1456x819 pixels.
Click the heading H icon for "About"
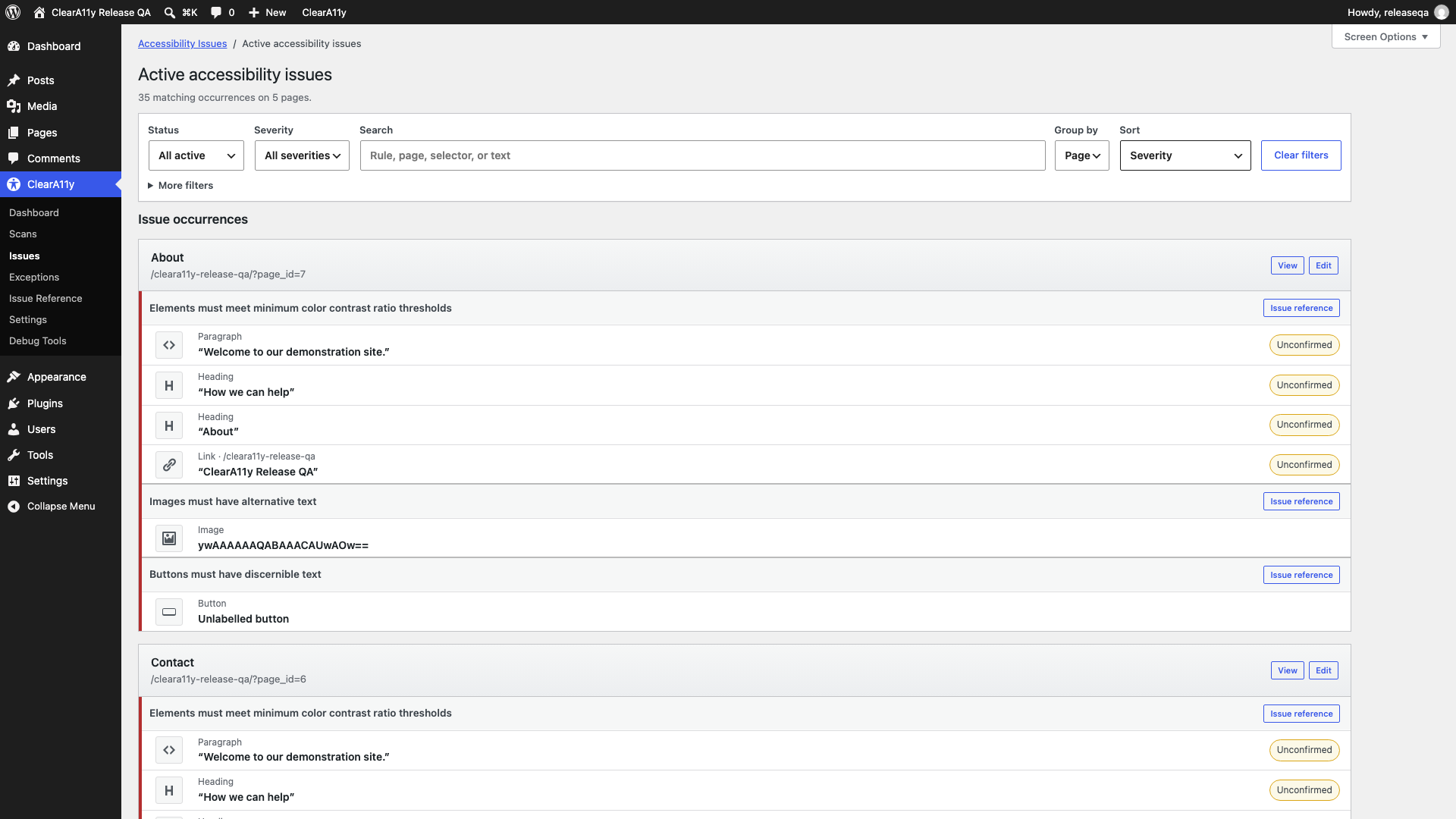click(169, 425)
